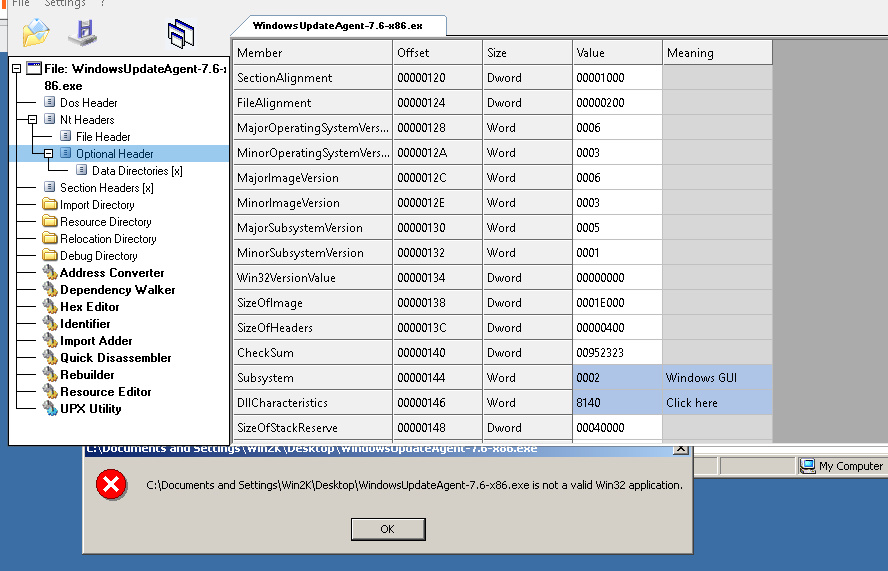This screenshot has width=888, height=571.
Task: Select the Win32VersionValue member cell
Action: [x=313, y=278]
